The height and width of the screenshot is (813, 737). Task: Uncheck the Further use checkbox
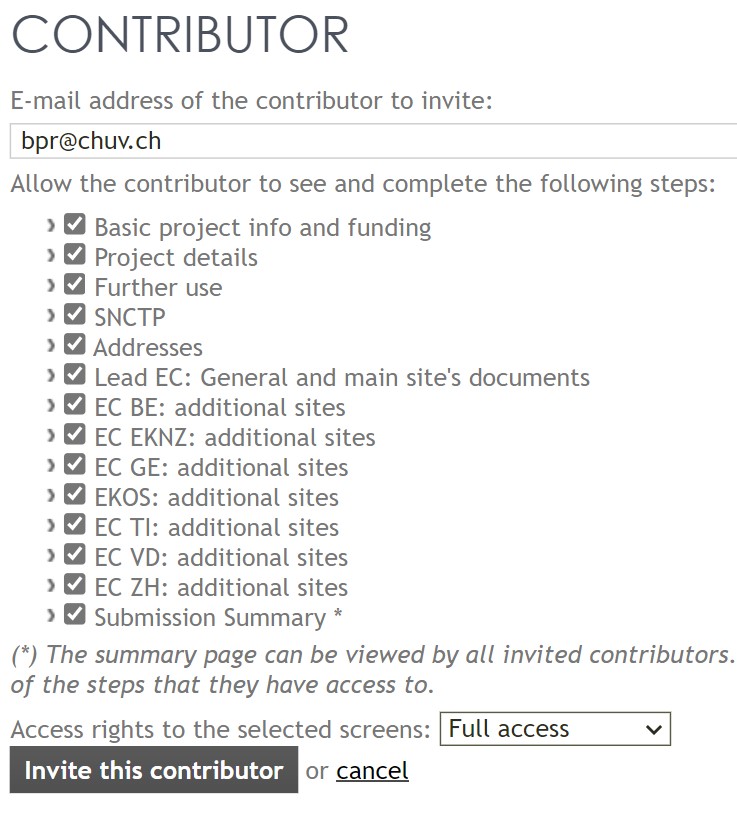point(75,285)
